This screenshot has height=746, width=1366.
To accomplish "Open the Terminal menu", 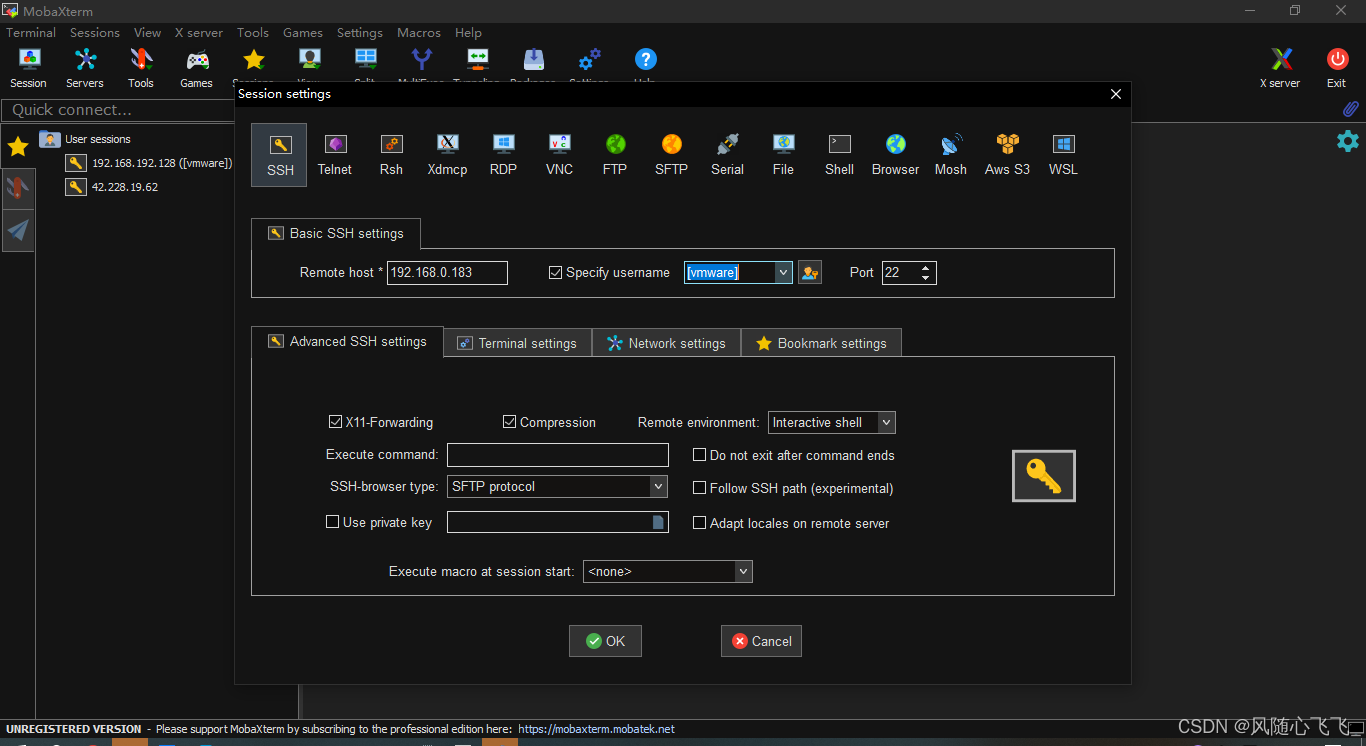I will 31,32.
